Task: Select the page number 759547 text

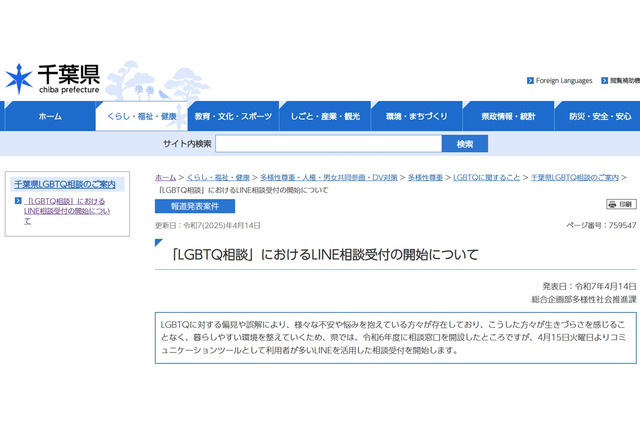Action: click(622, 225)
